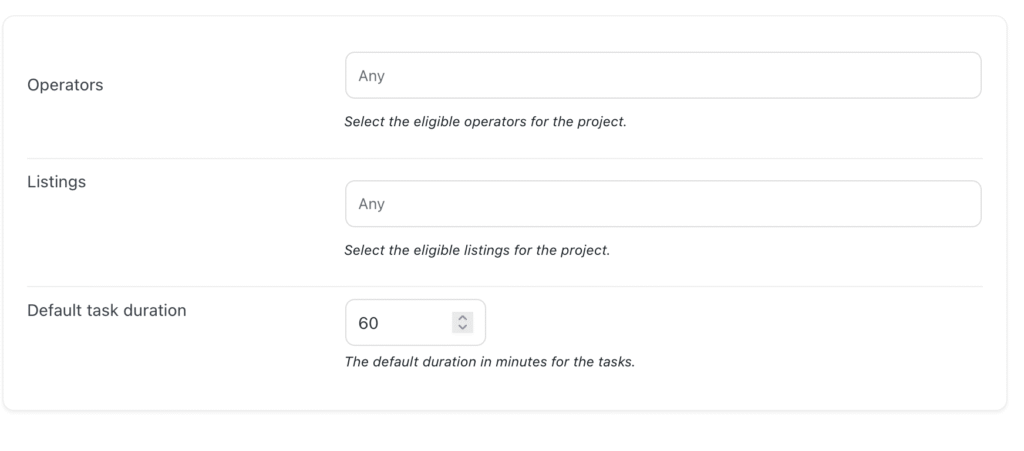Image resolution: width=1024 pixels, height=451 pixels.
Task: Open the Listings selection field
Action: click(x=662, y=204)
